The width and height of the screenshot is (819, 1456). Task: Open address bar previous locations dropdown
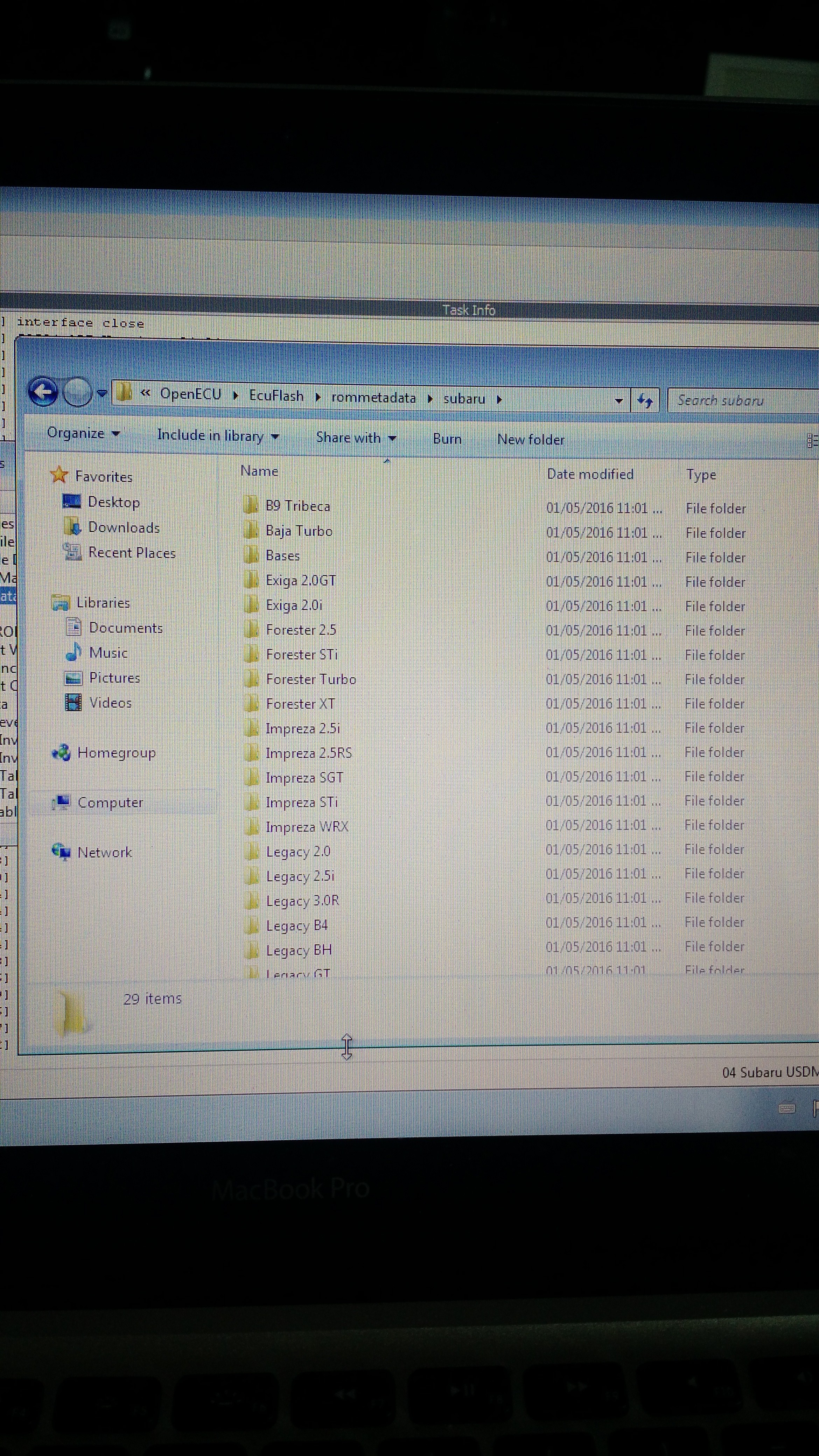pos(619,401)
